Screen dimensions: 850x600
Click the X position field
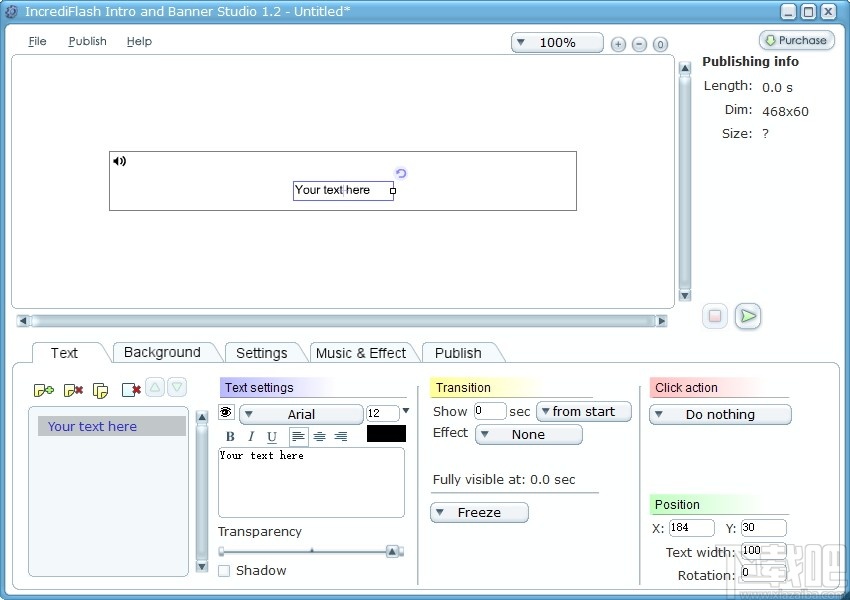click(x=692, y=527)
